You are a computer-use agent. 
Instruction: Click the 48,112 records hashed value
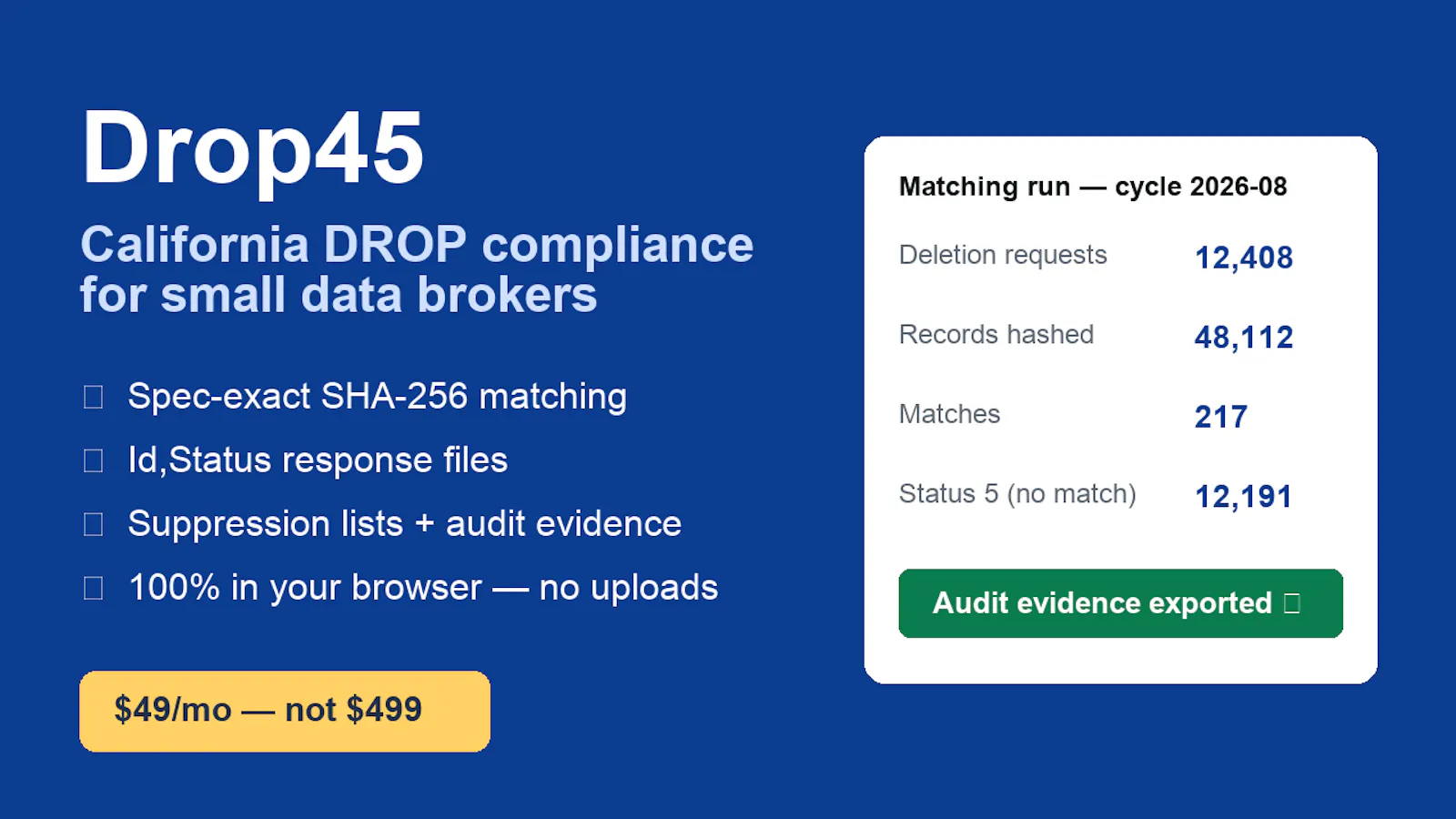point(1243,338)
